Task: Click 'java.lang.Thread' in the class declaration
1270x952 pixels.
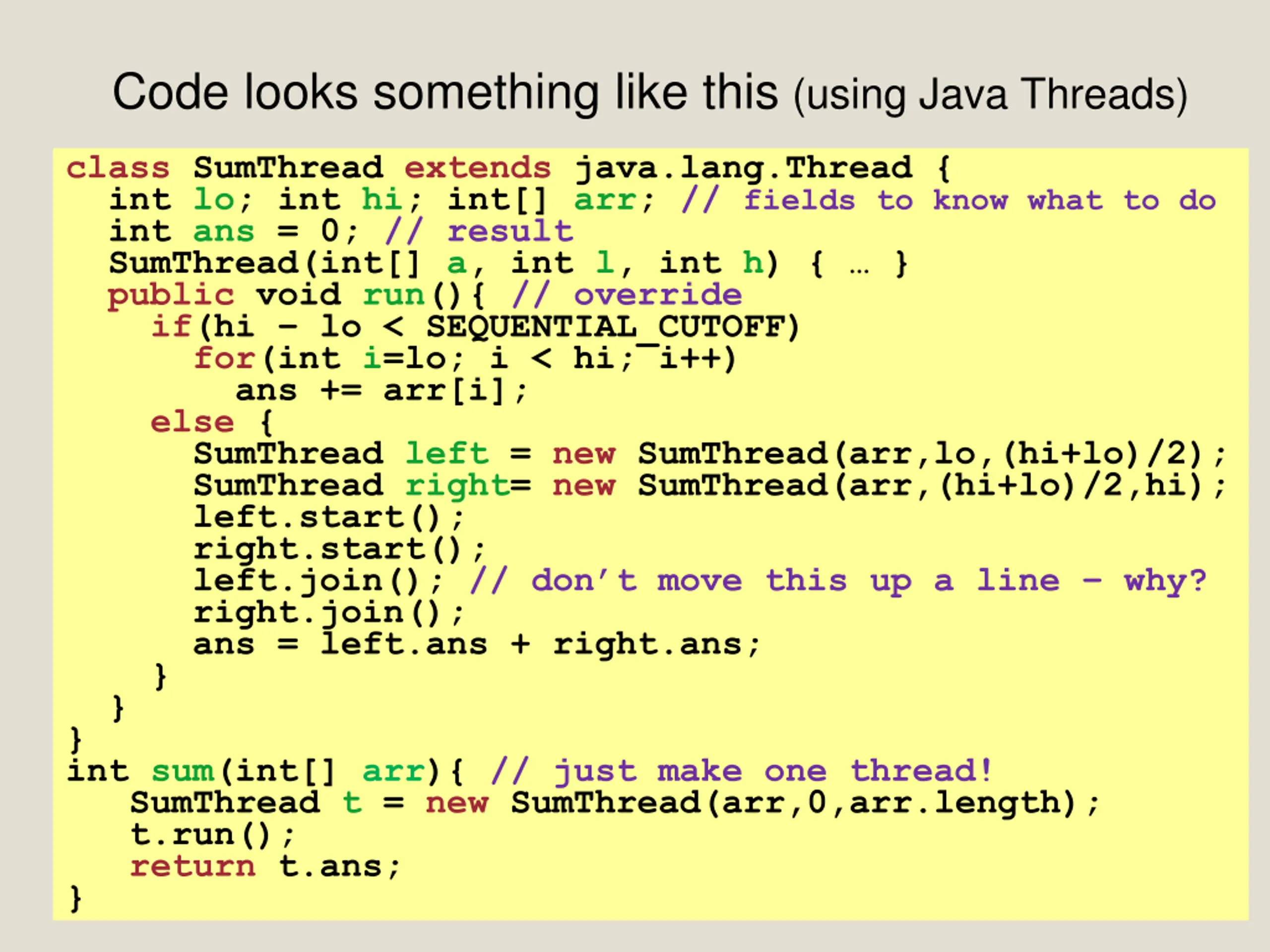Action: coord(744,169)
